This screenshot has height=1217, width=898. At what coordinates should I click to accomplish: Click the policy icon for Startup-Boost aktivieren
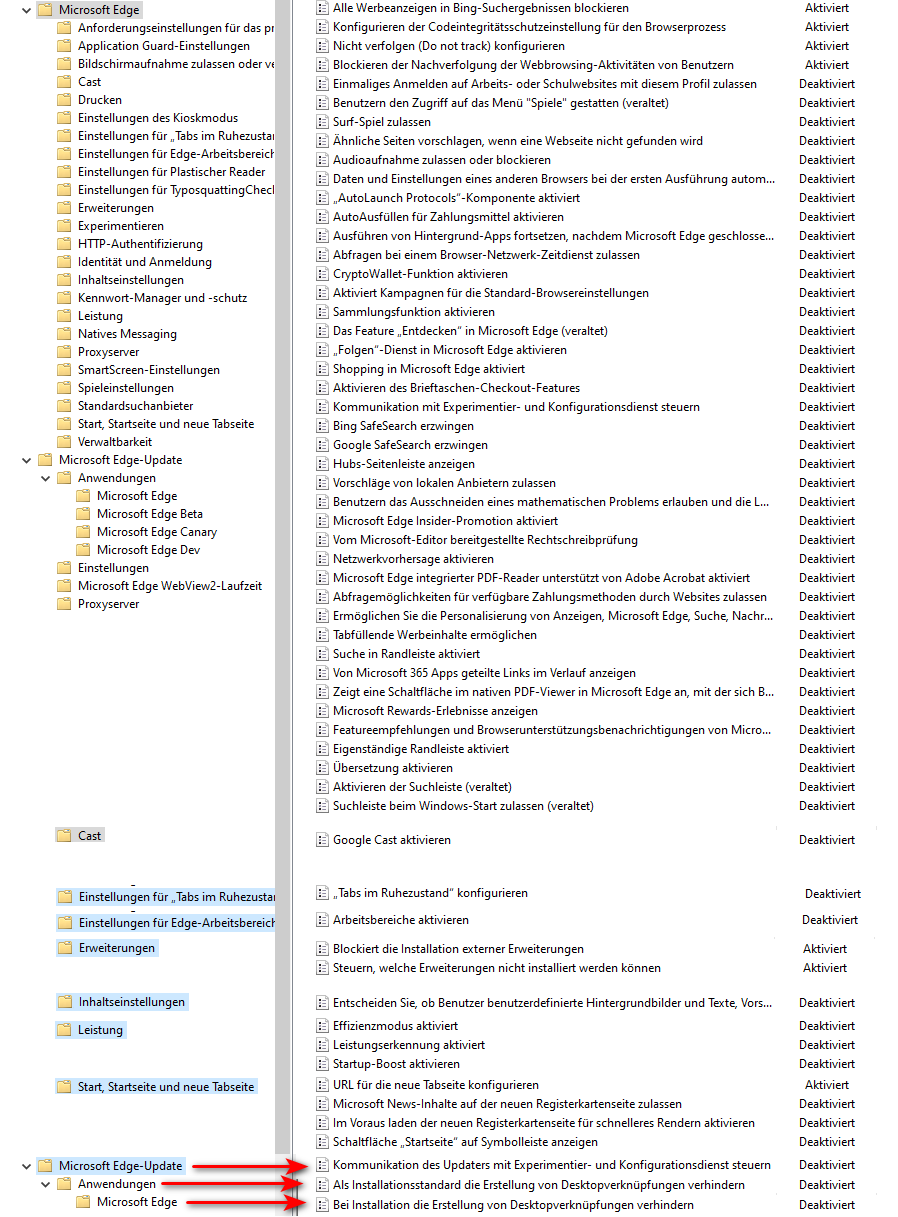pyautogui.click(x=322, y=1064)
